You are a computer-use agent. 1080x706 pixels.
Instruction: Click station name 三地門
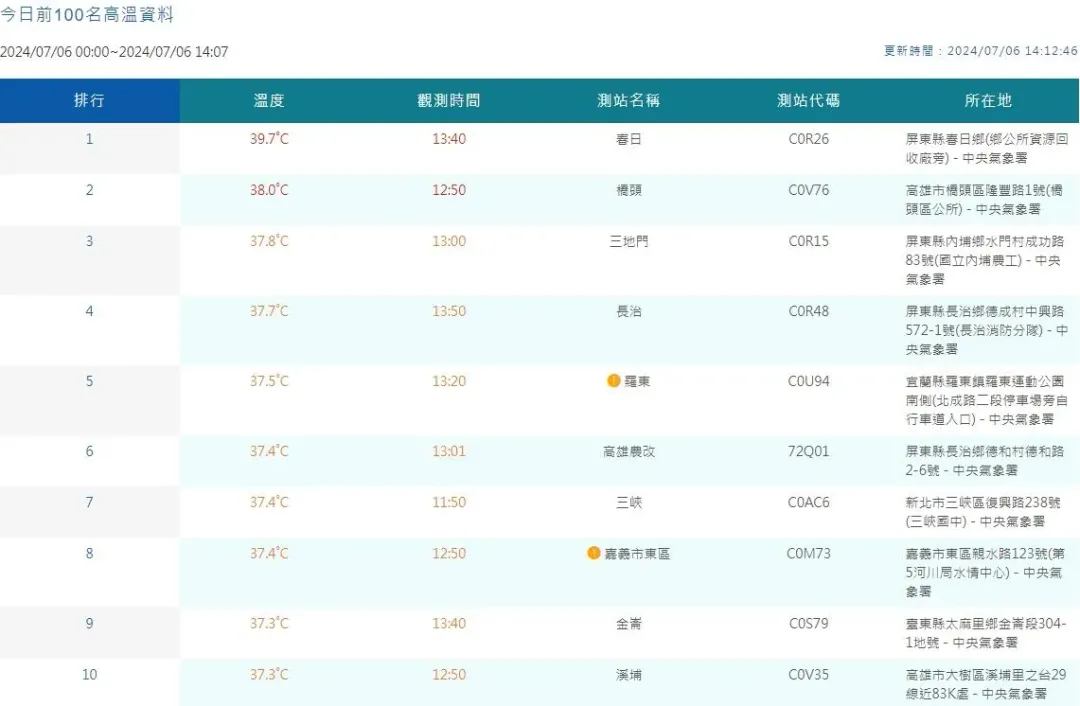click(x=629, y=241)
